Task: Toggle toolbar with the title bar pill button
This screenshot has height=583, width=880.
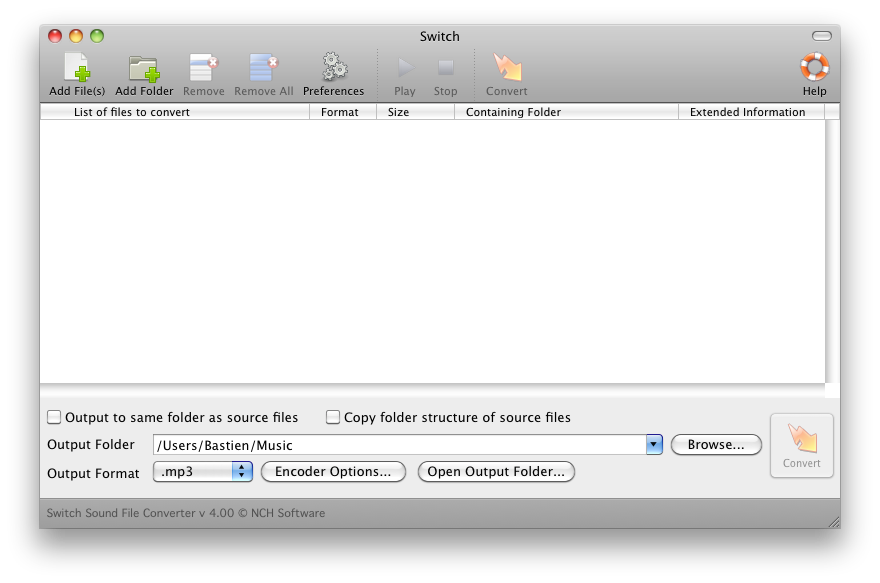Action: pos(822,36)
